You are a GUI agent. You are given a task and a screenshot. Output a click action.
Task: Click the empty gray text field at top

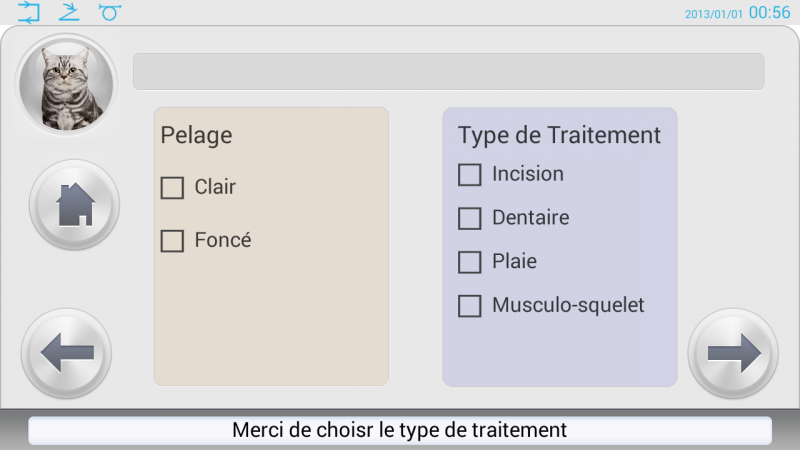(x=448, y=71)
